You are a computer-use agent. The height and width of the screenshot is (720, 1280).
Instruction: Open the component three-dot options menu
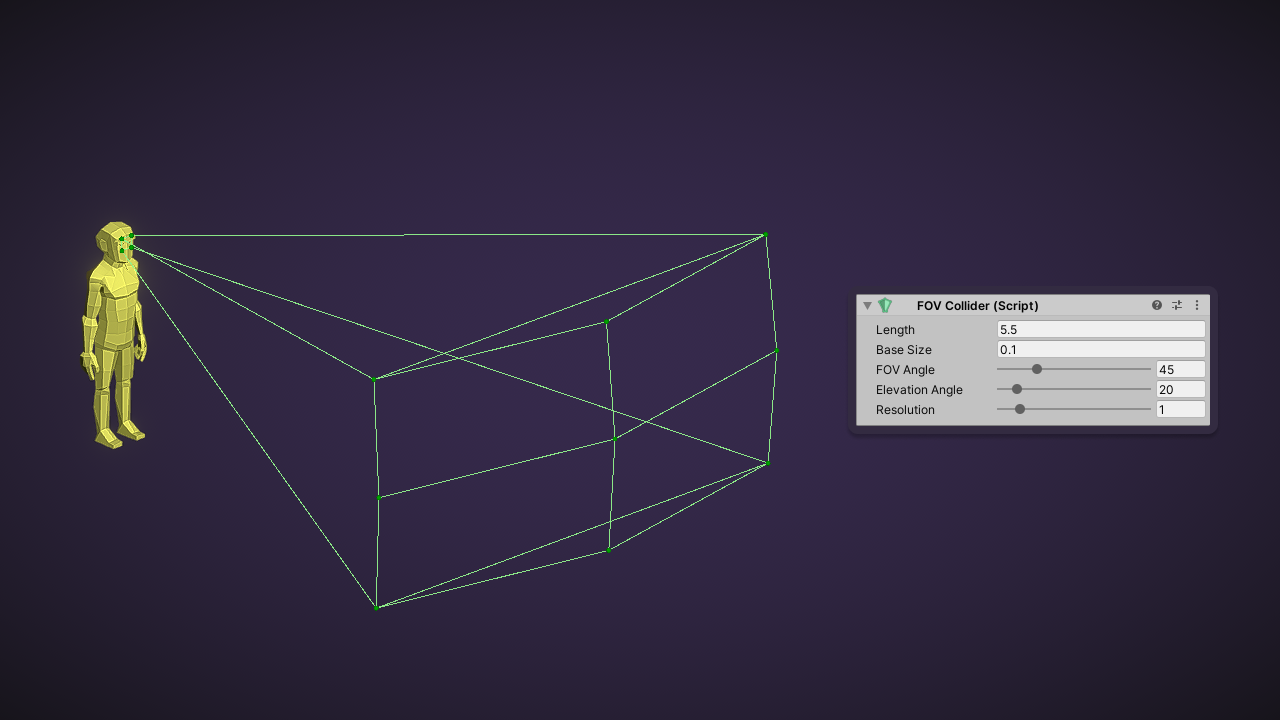pos(1197,305)
